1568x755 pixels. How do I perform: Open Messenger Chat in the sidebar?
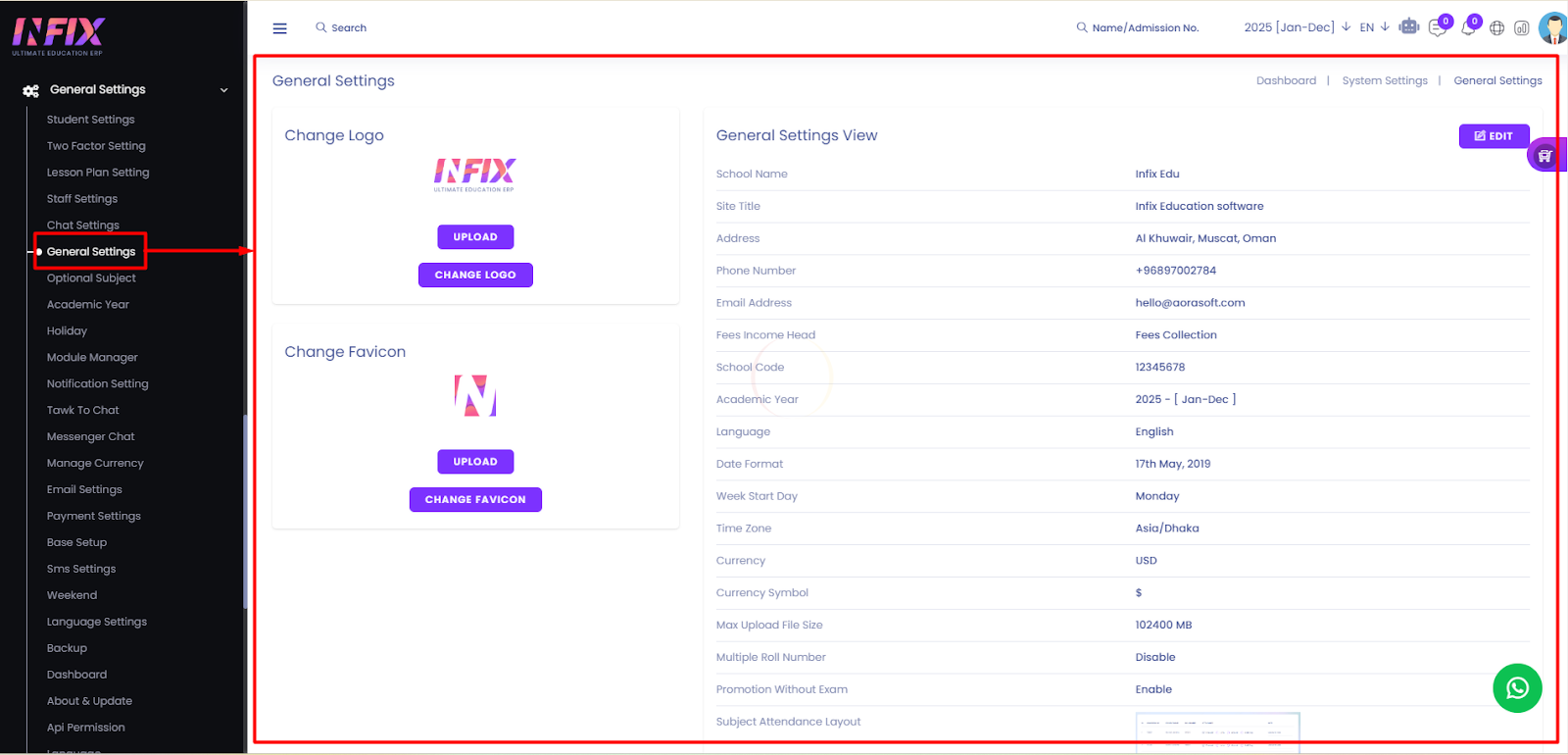91,437
